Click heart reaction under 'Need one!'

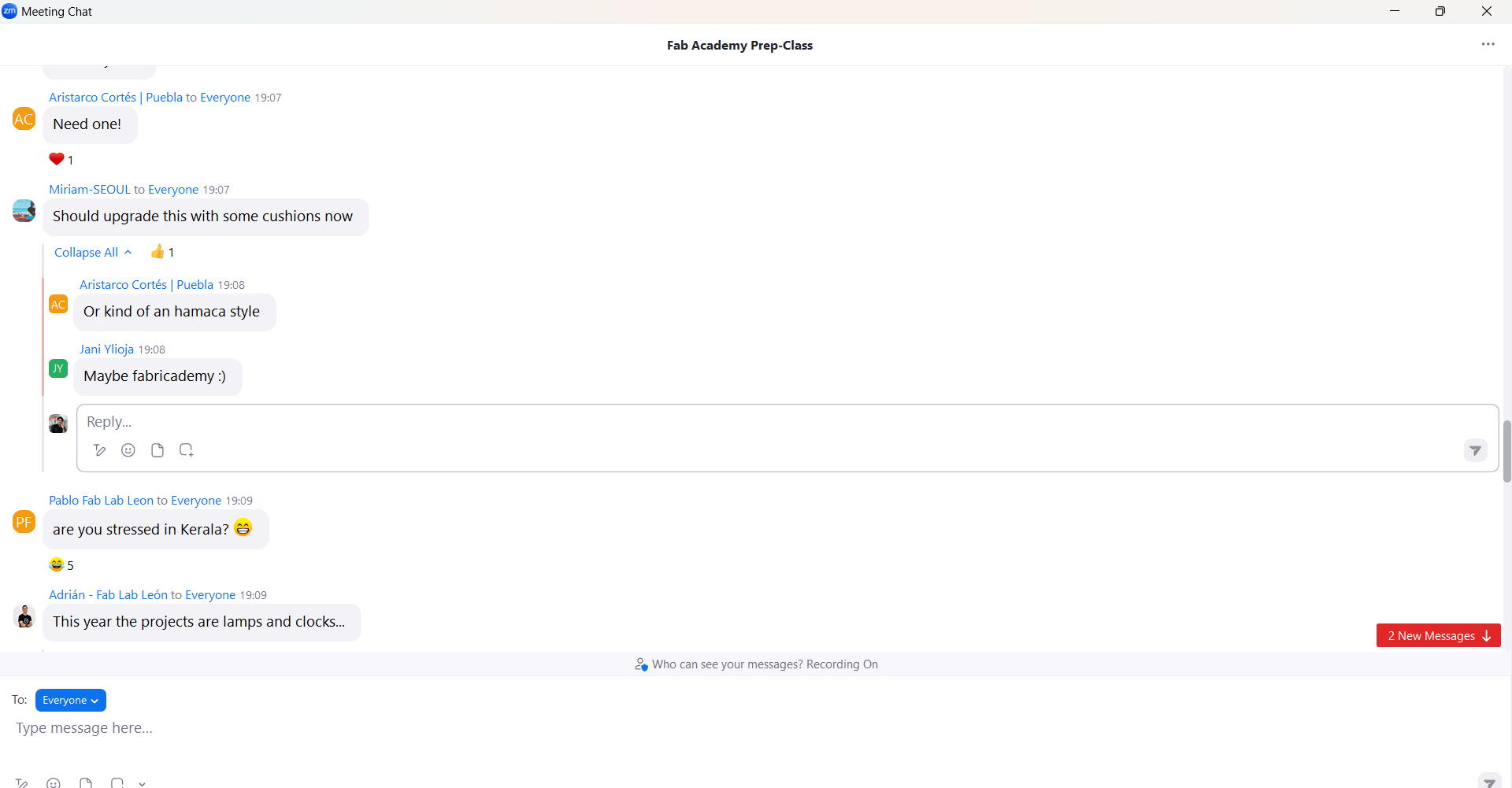pyautogui.click(x=57, y=159)
